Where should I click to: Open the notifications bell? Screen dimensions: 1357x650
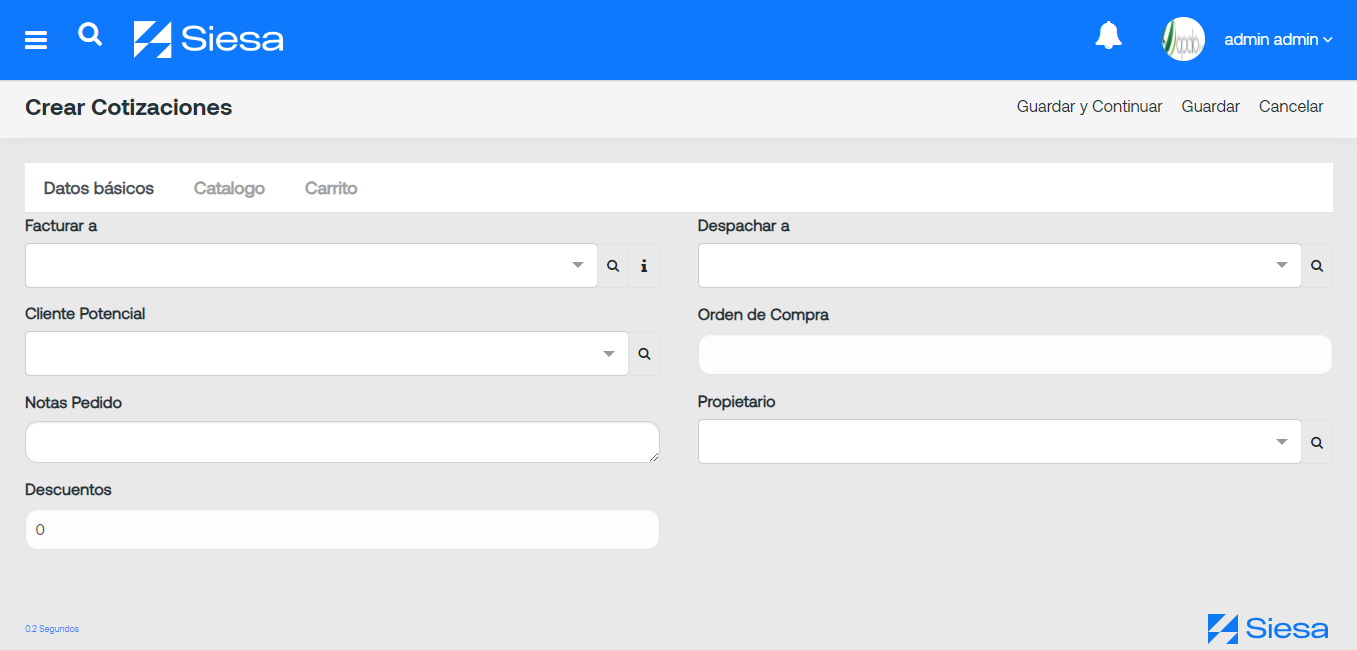[x=1108, y=36]
